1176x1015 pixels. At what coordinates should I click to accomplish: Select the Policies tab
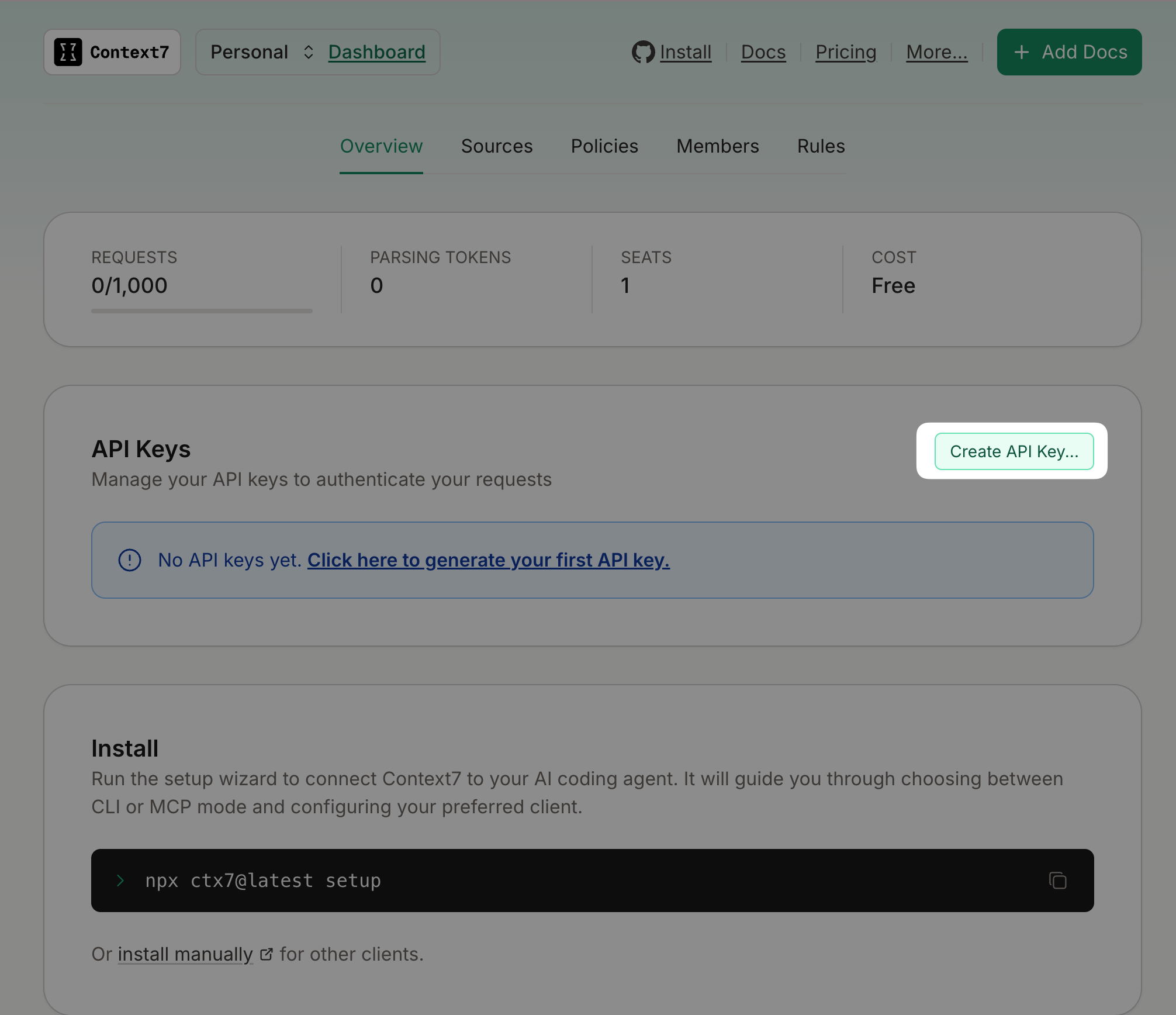pos(604,146)
